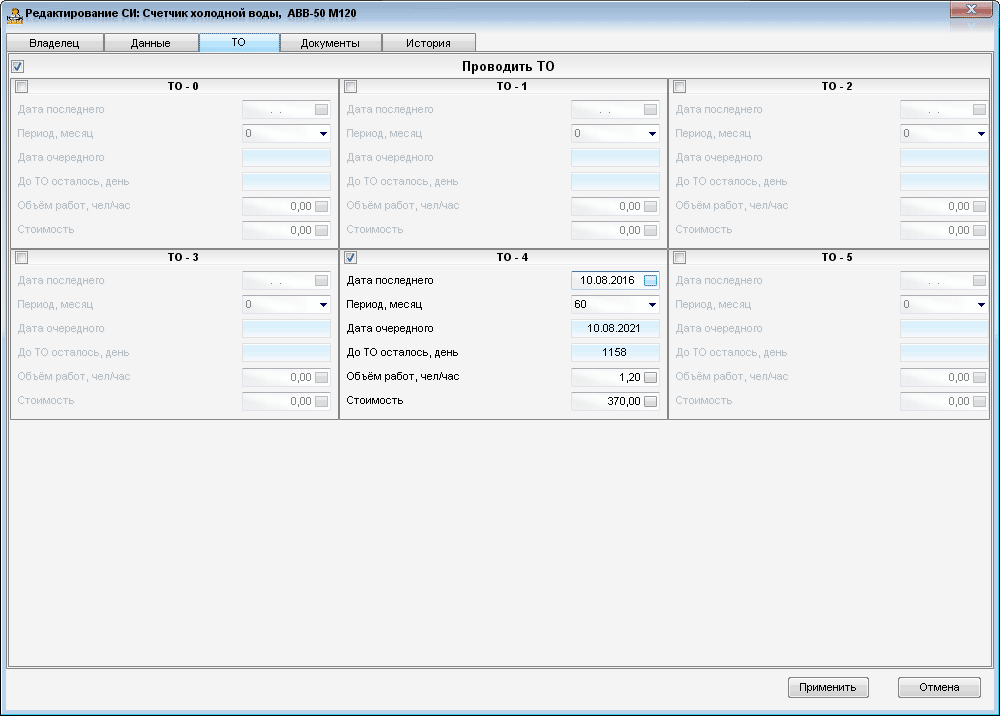This screenshot has width=1000, height=716.
Task: Expand the TO-4 period month dropdown
Action: tap(652, 305)
